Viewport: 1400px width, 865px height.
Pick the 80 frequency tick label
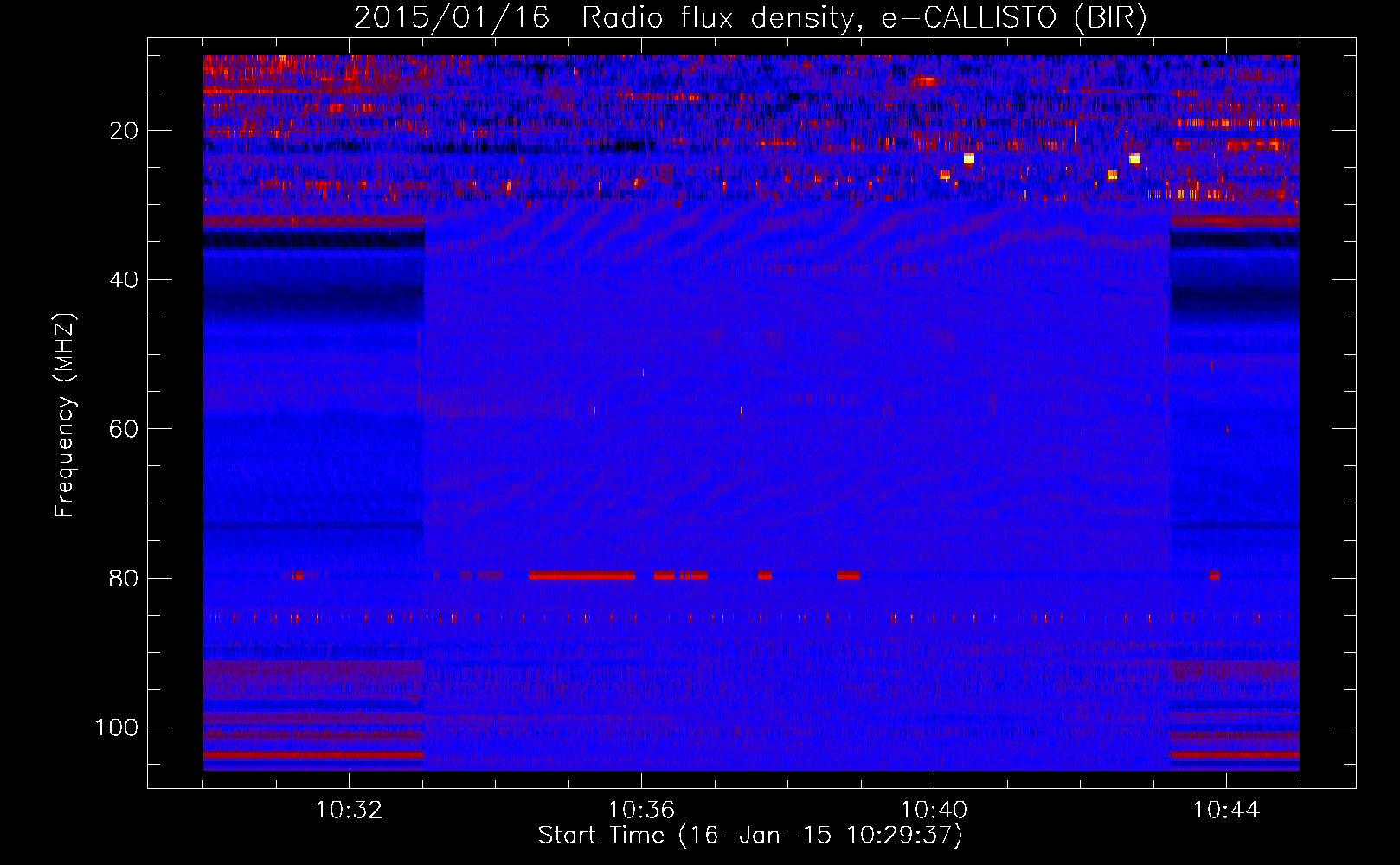[x=124, y=578]
